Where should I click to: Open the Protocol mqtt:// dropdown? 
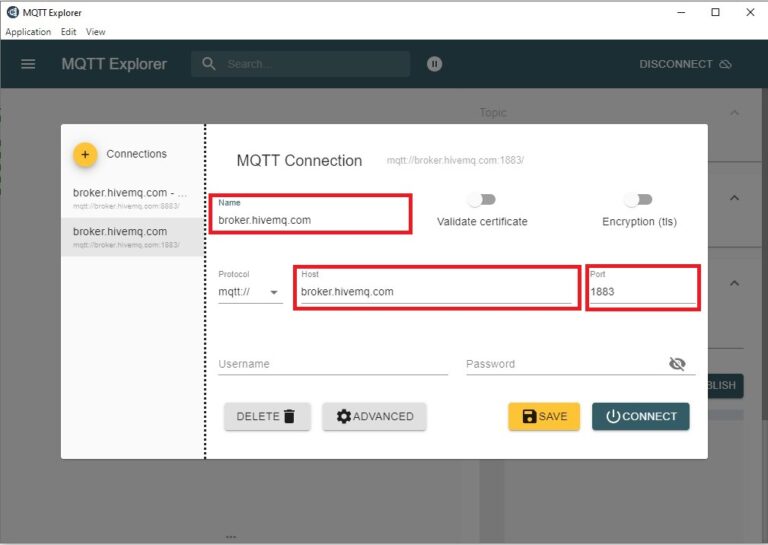click(x=250, y=292)
